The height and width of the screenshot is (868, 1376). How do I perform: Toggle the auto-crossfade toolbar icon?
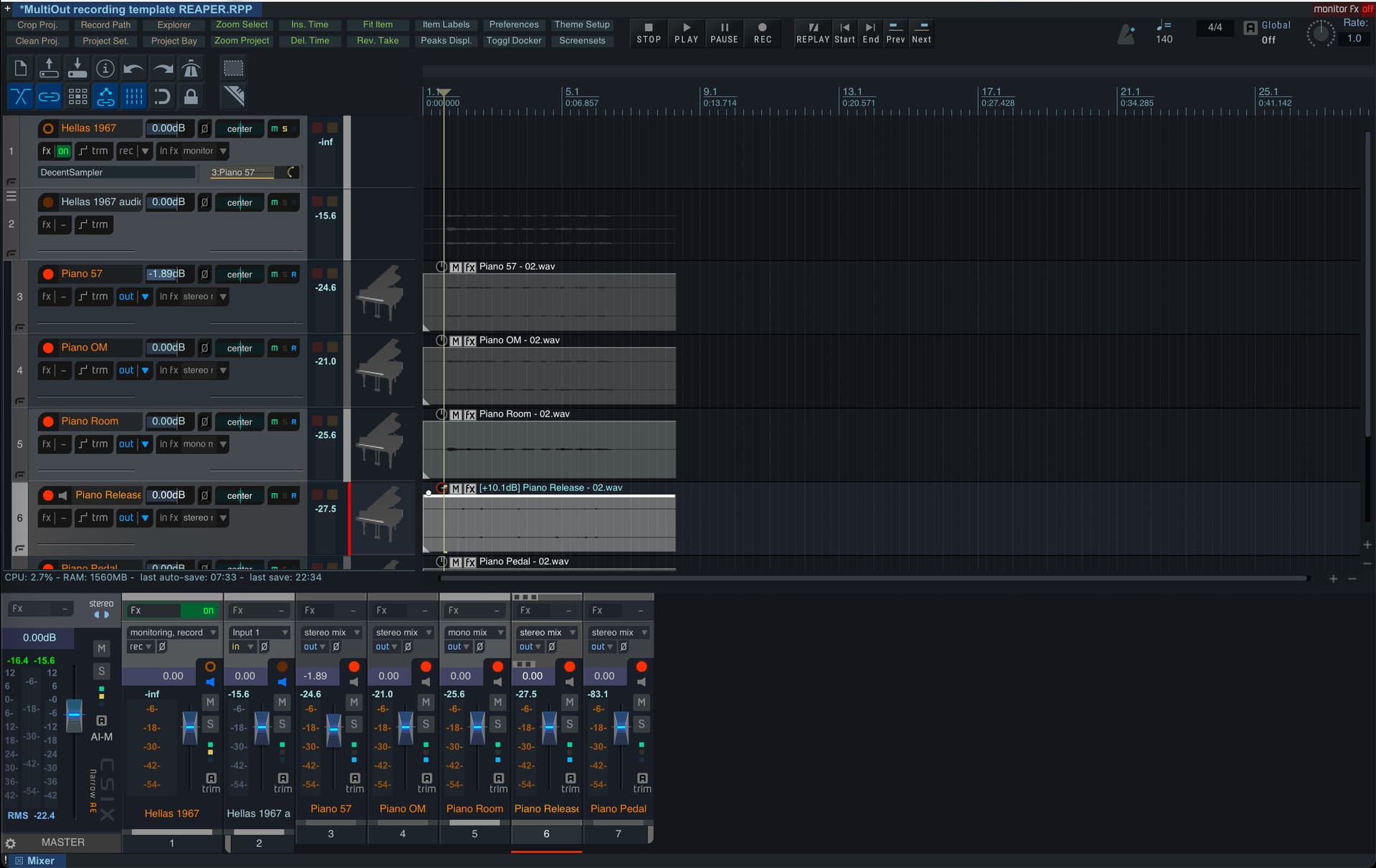[x=20, y=96]
